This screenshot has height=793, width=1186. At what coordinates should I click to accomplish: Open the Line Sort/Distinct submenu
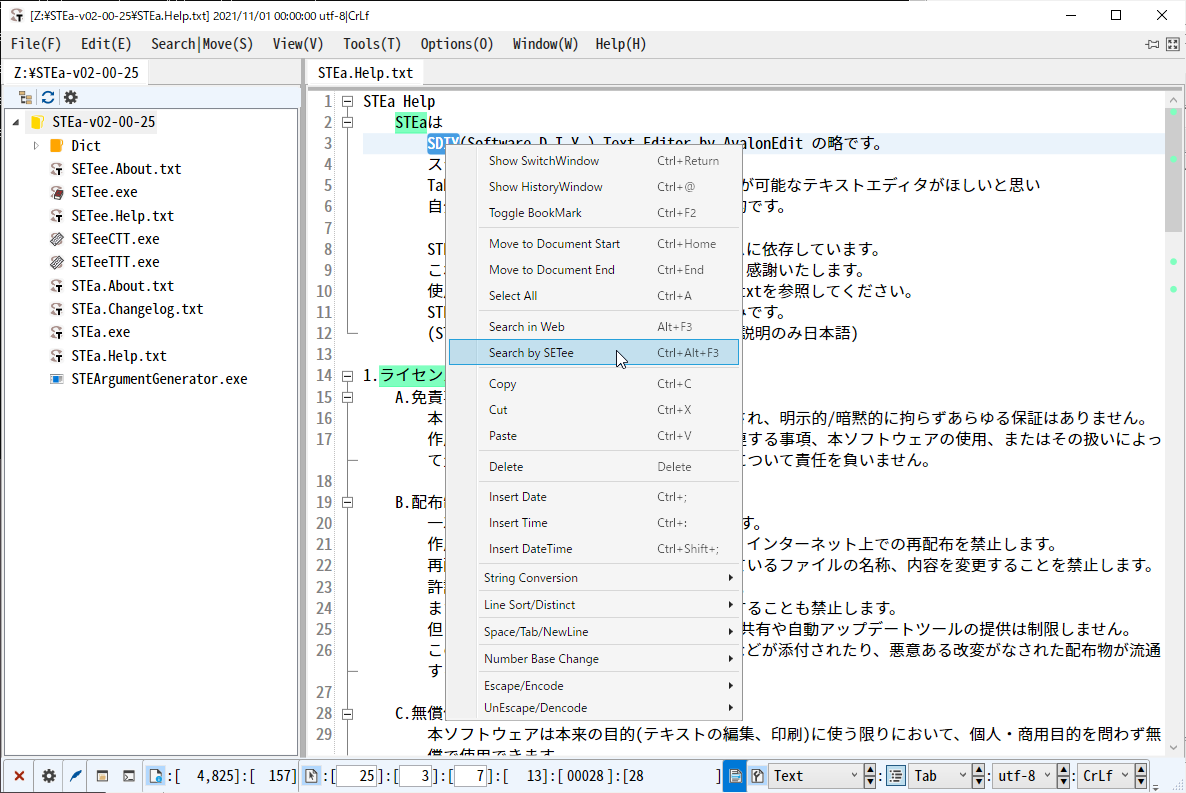594,605
